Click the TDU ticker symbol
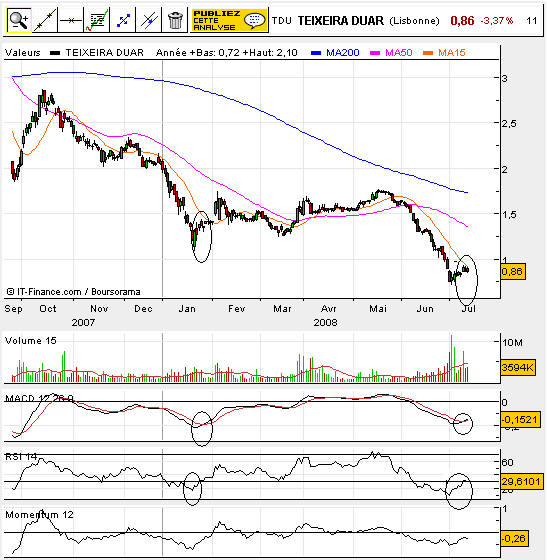Viewport: 547px width, 560px height. [x=281, y=21]
